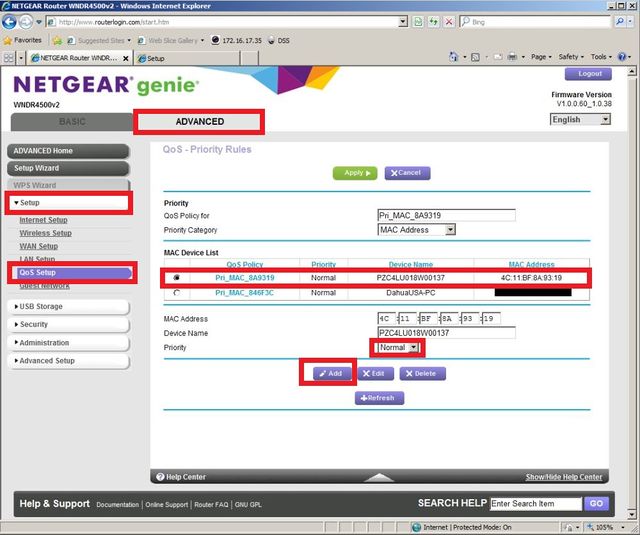Expand the Administration section
This screenshot has width=640, height=535.
pos(69,343)
